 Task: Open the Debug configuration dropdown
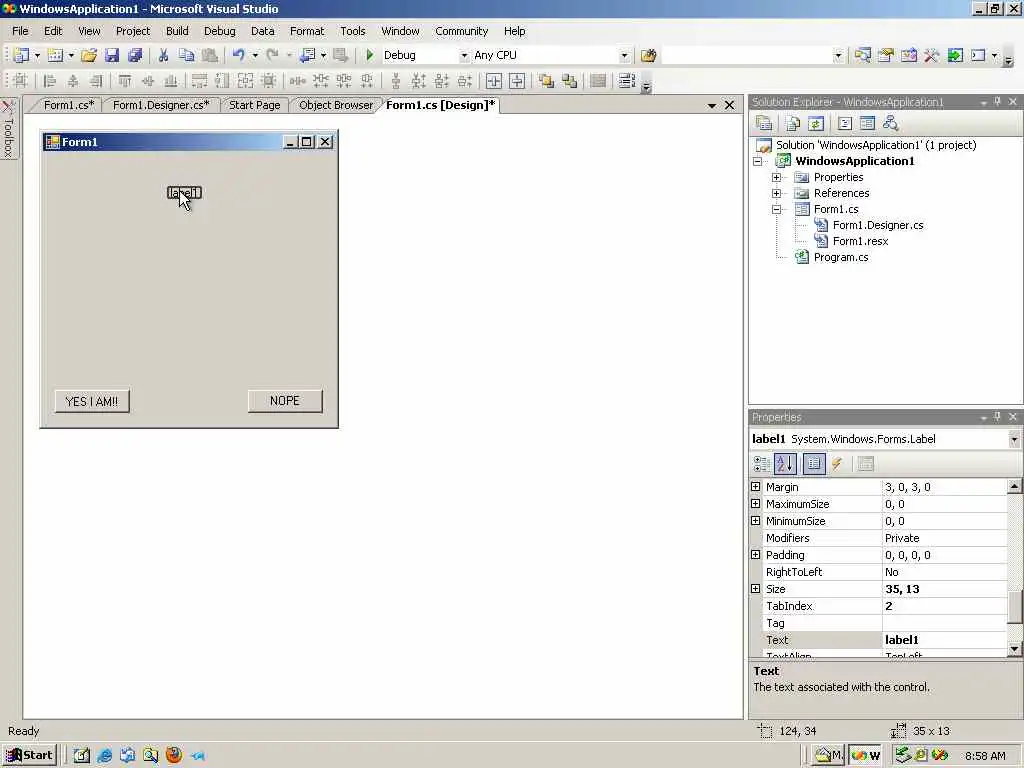(464, 56)
